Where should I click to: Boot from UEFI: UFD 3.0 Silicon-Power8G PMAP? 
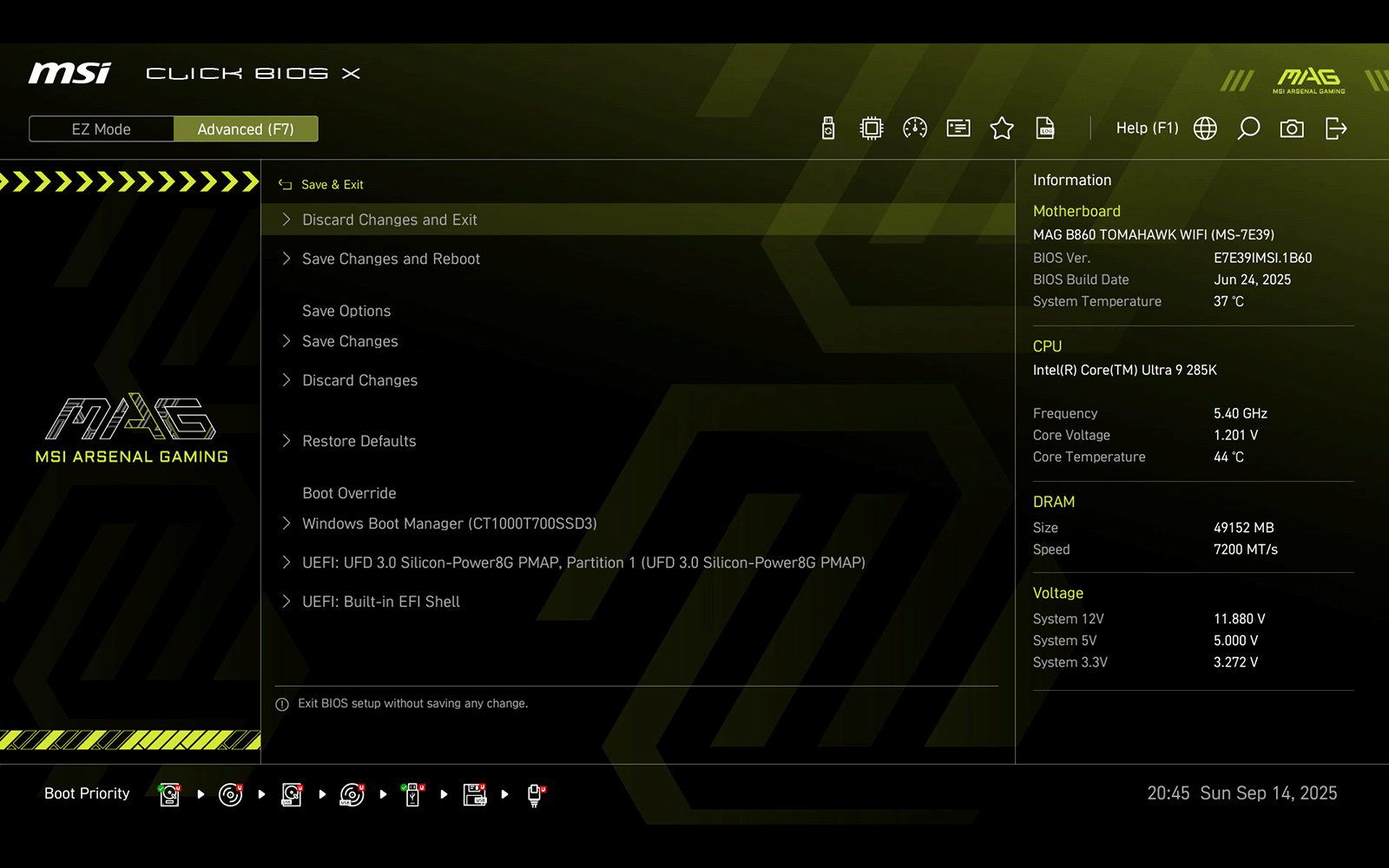pos(638,562)
